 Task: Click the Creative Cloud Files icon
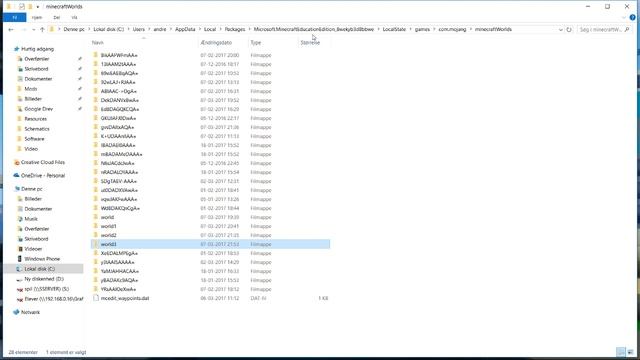tap(16, 162)
